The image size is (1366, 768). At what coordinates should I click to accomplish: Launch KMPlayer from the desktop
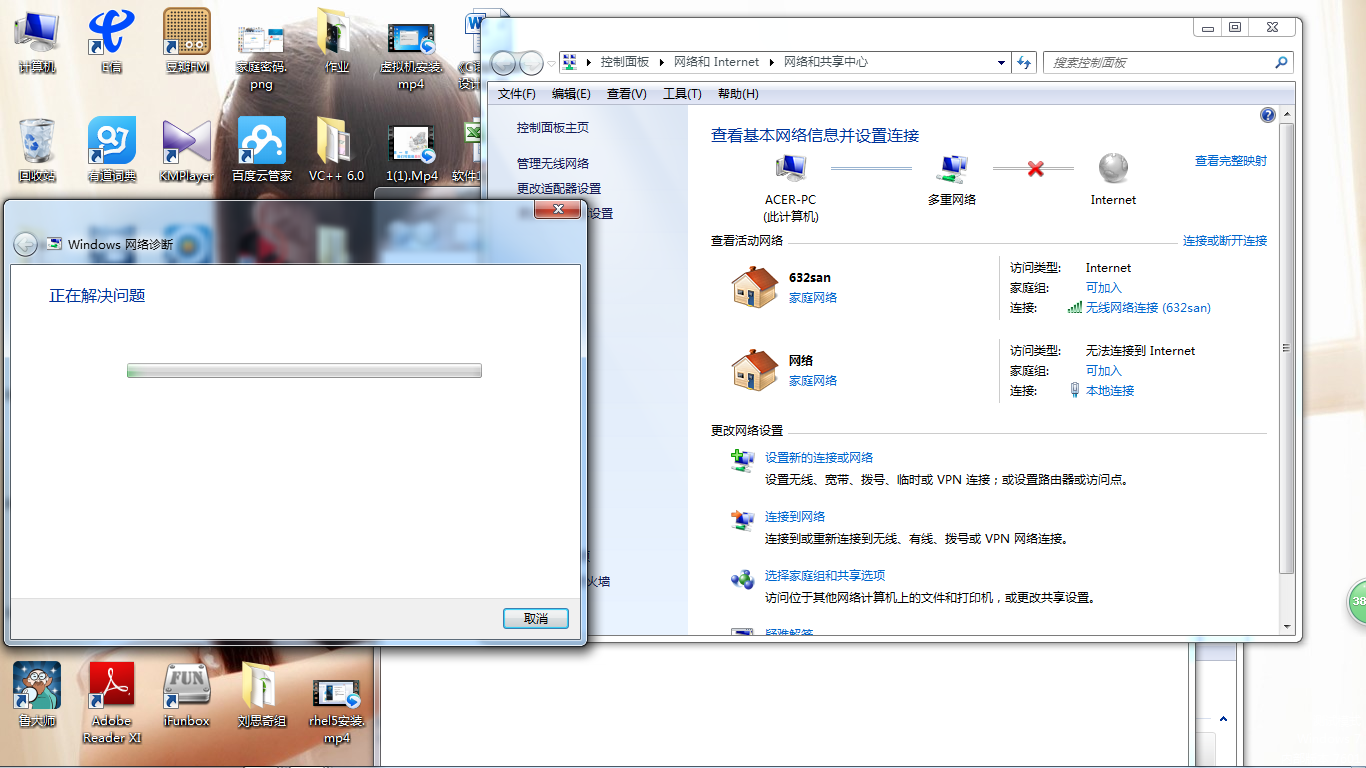[186, 151]
